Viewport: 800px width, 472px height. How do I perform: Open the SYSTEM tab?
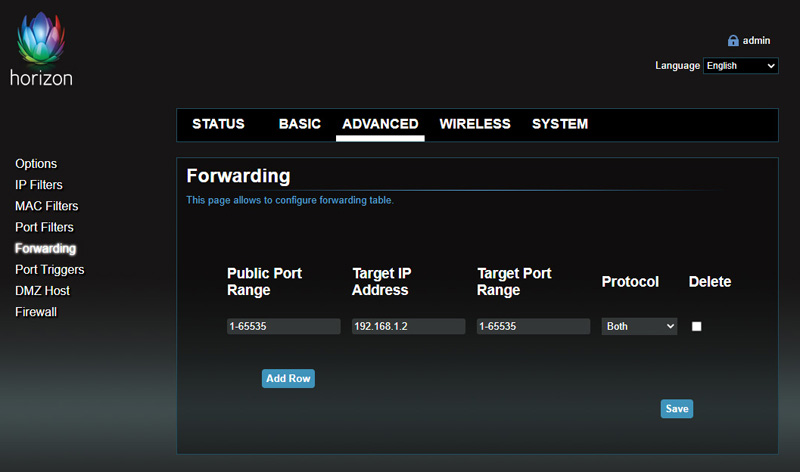(560, 124)
